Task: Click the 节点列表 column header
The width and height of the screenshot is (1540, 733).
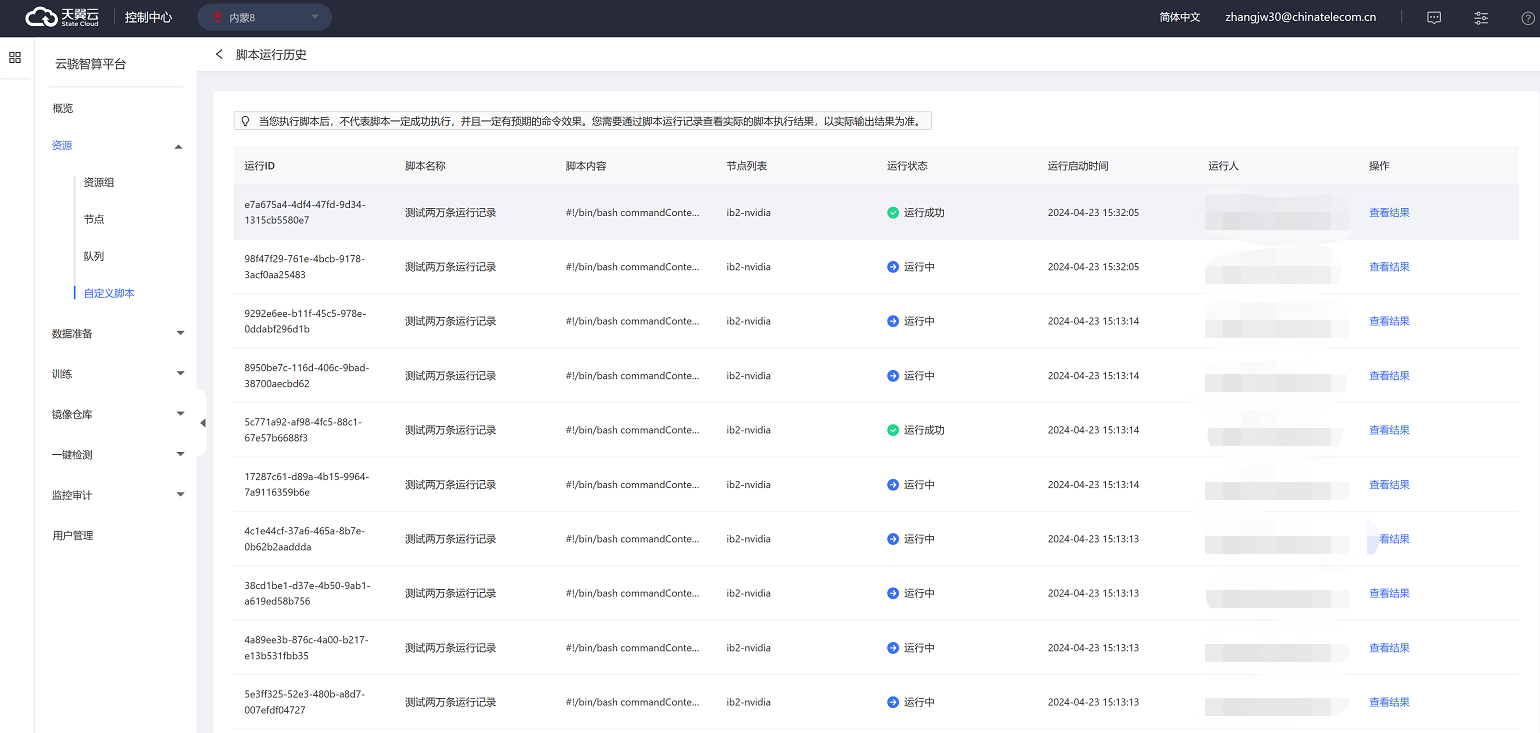Action: (746, 166)
